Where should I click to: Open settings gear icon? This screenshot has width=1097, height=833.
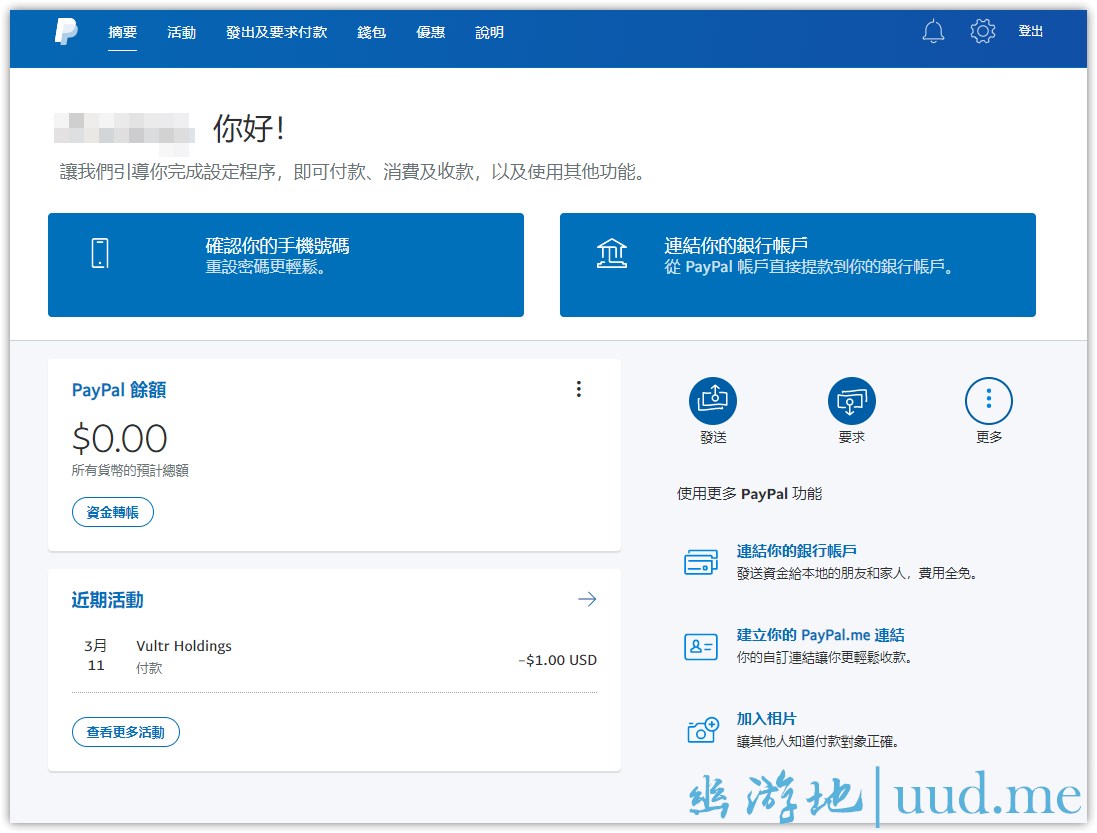(982, 32)
